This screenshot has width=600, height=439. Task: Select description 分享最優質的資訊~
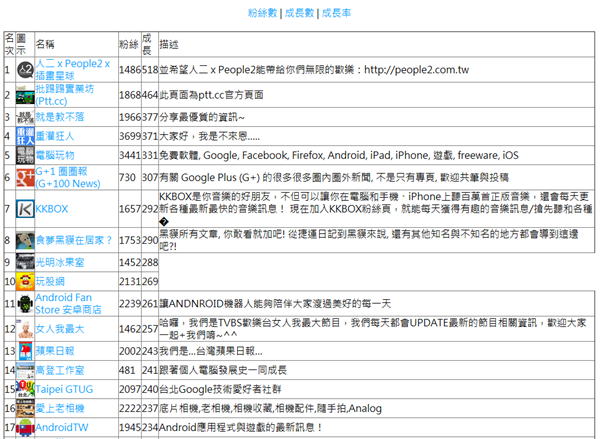(x=202, y=117)
